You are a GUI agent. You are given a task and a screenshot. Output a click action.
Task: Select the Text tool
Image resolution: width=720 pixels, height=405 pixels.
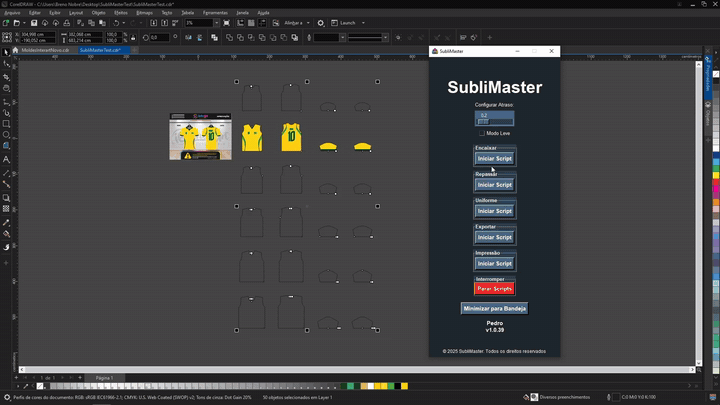click(6, 160)
